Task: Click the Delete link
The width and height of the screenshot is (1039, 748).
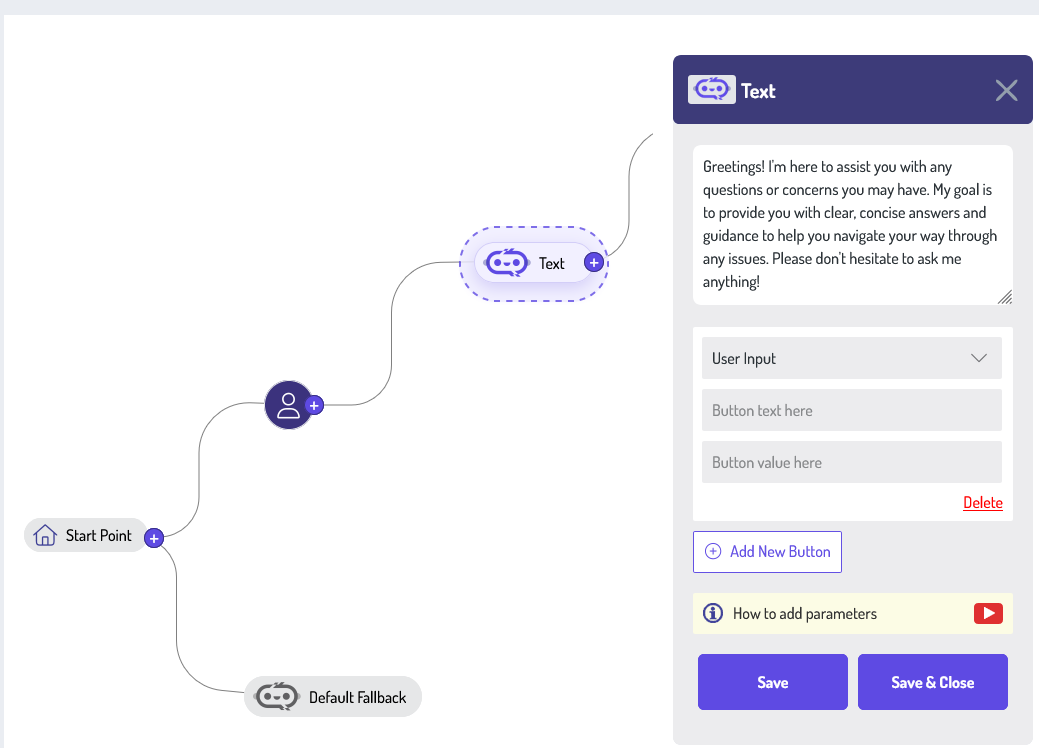Action: 982,503
